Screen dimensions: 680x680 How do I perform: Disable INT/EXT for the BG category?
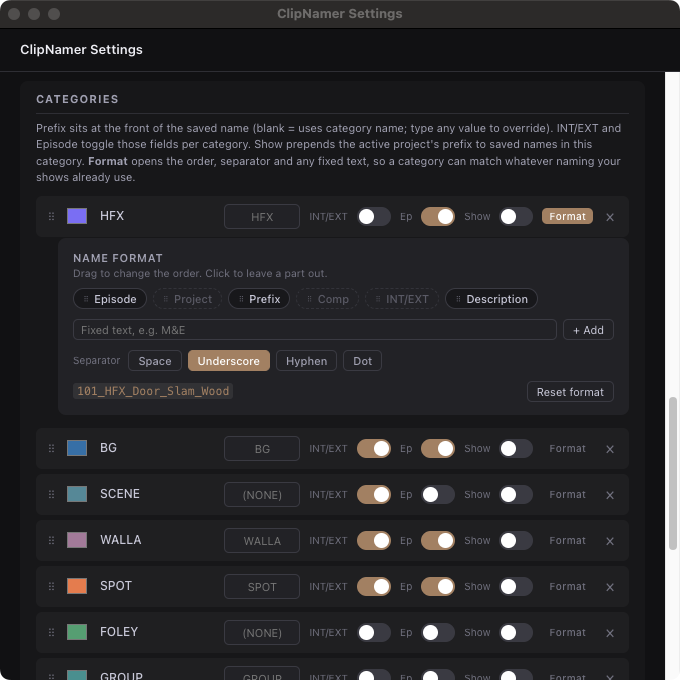click(374, 448)
